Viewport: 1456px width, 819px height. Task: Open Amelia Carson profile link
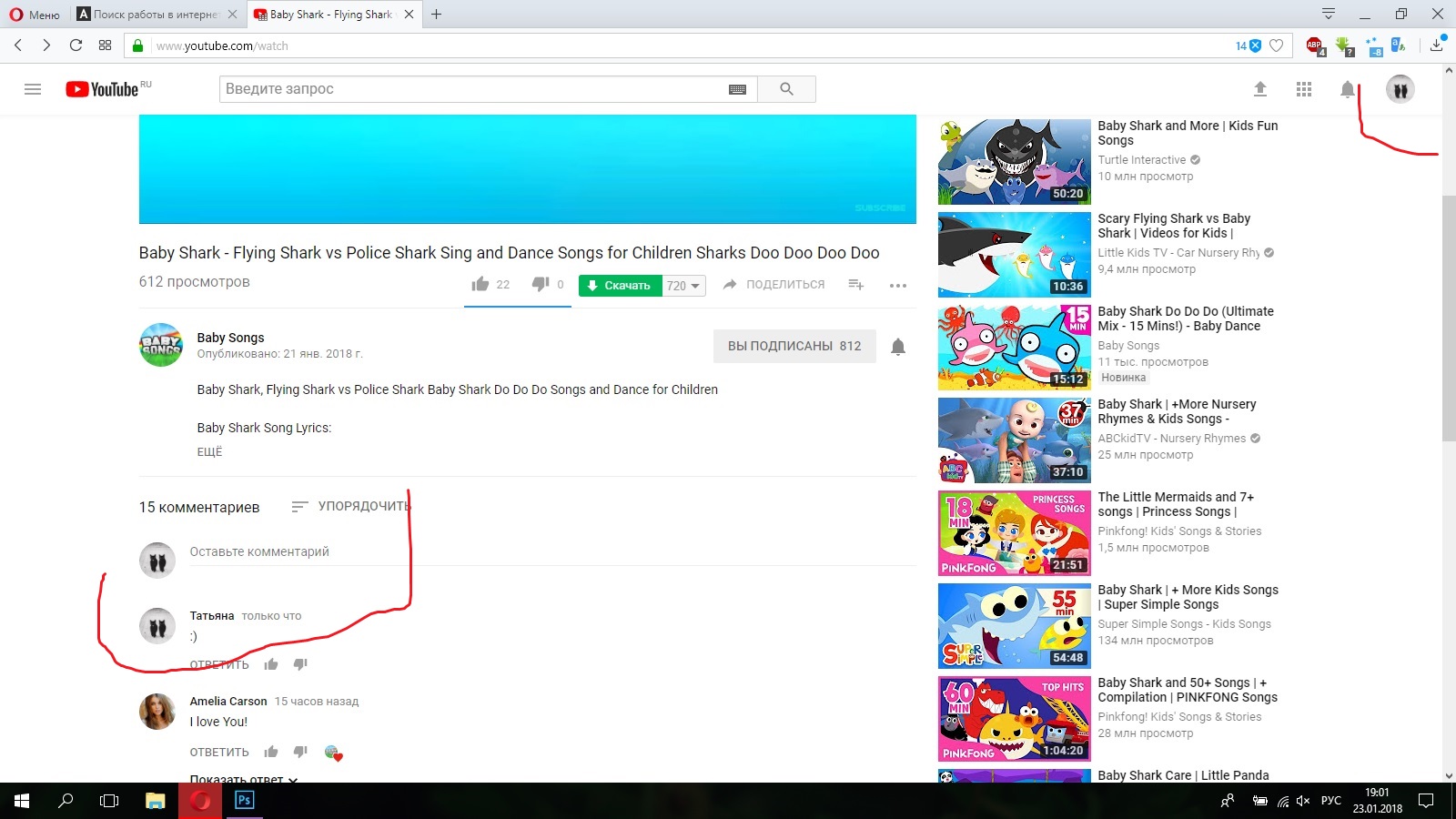click(228, 701)
